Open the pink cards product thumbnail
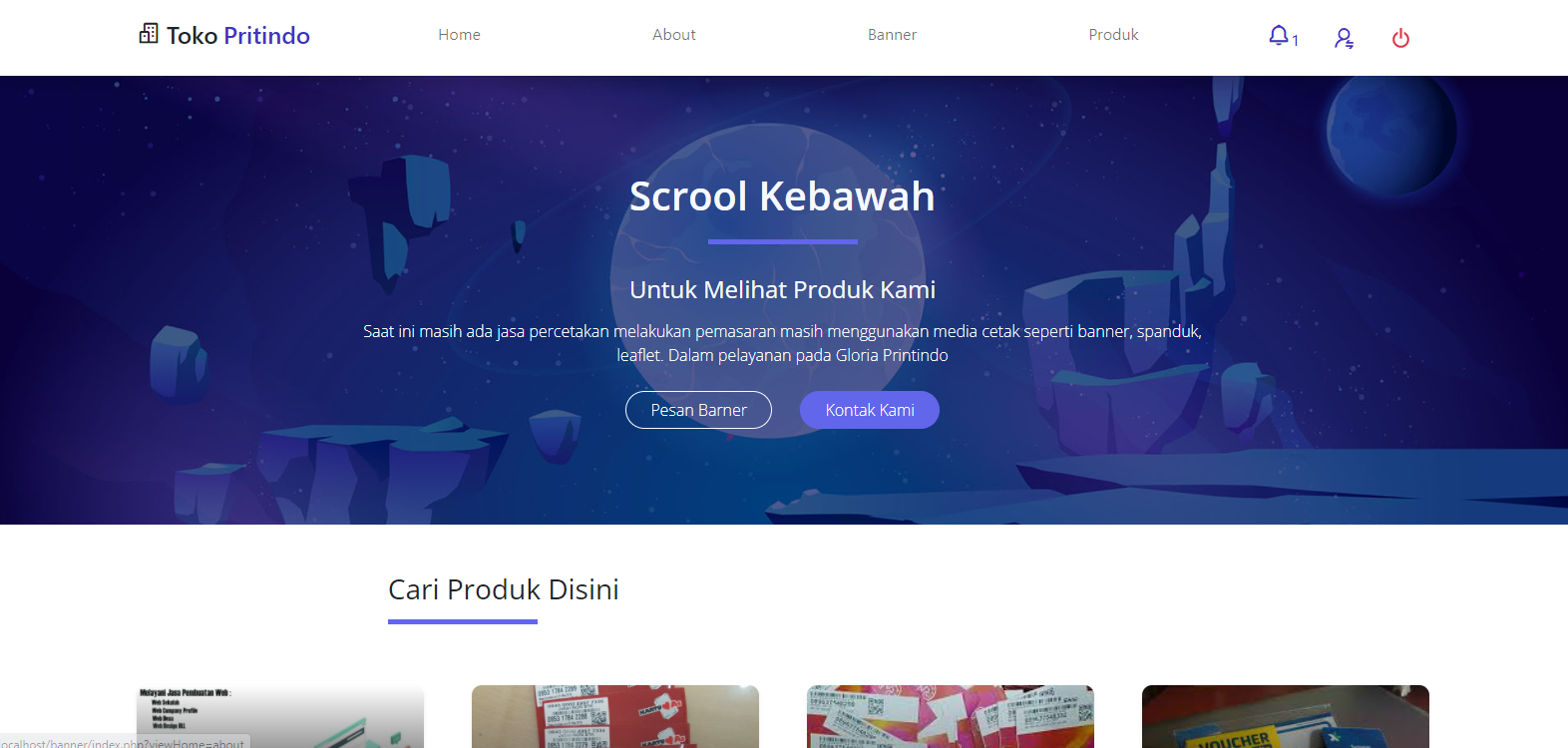 click(951, 716)
